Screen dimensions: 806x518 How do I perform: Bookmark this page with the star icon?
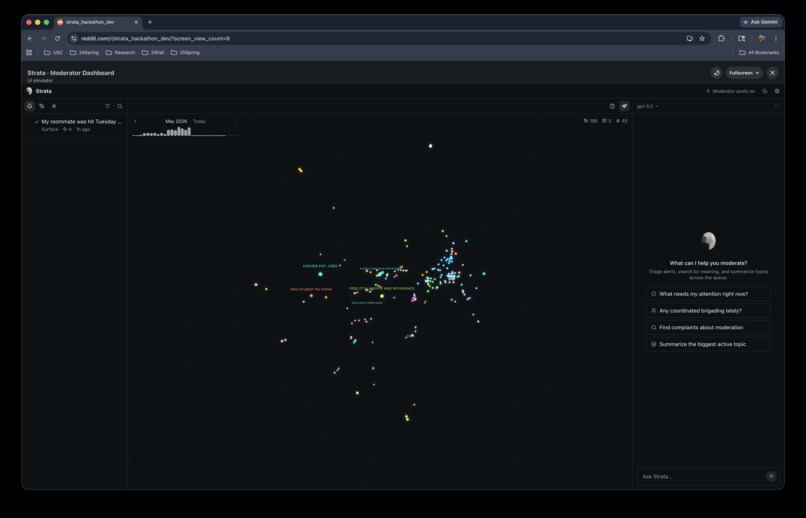(x=702, y=39)
